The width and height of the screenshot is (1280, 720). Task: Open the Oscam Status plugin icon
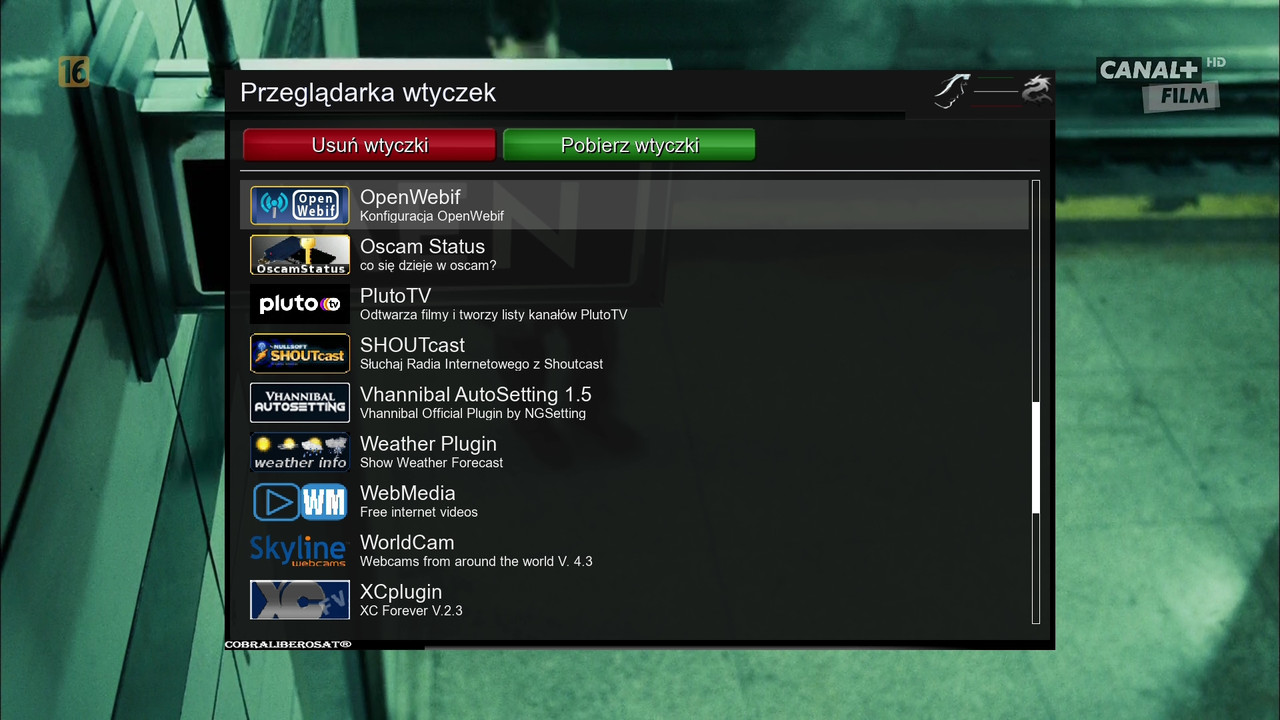(300, 255)
